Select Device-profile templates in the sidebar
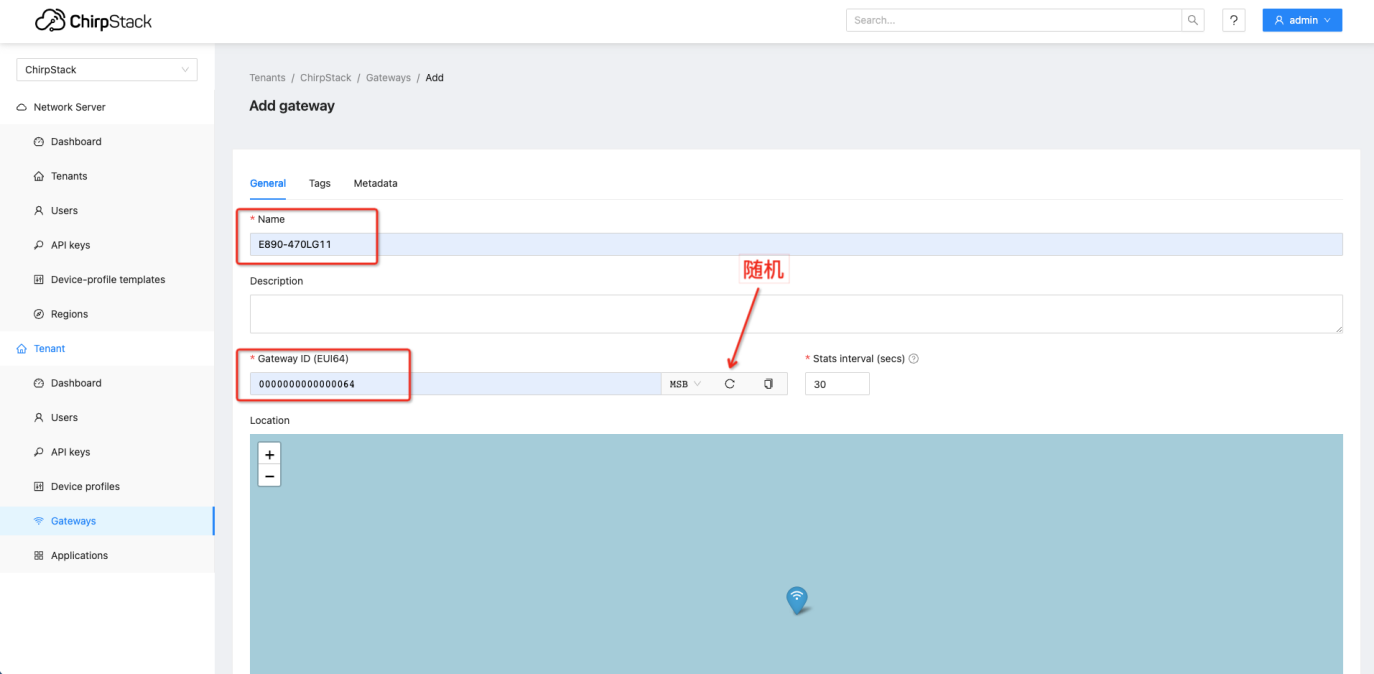This screenshot has width=1374, height=674. [108, 279]
